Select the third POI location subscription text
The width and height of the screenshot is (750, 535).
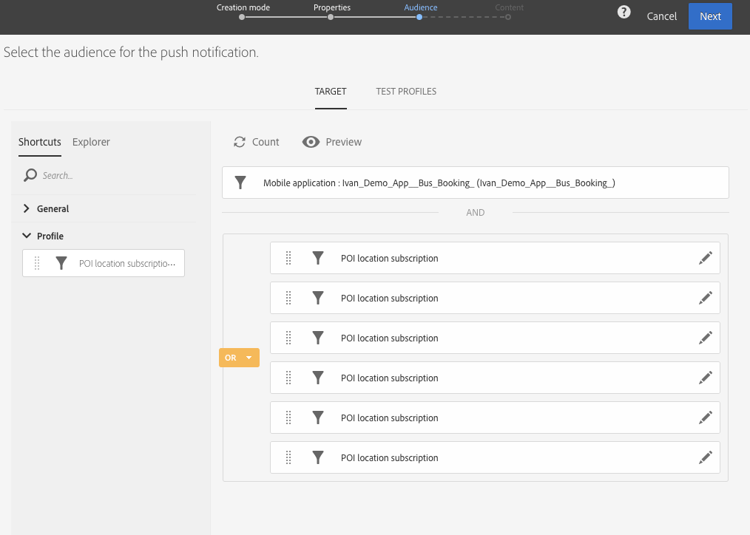click(389, 338)
